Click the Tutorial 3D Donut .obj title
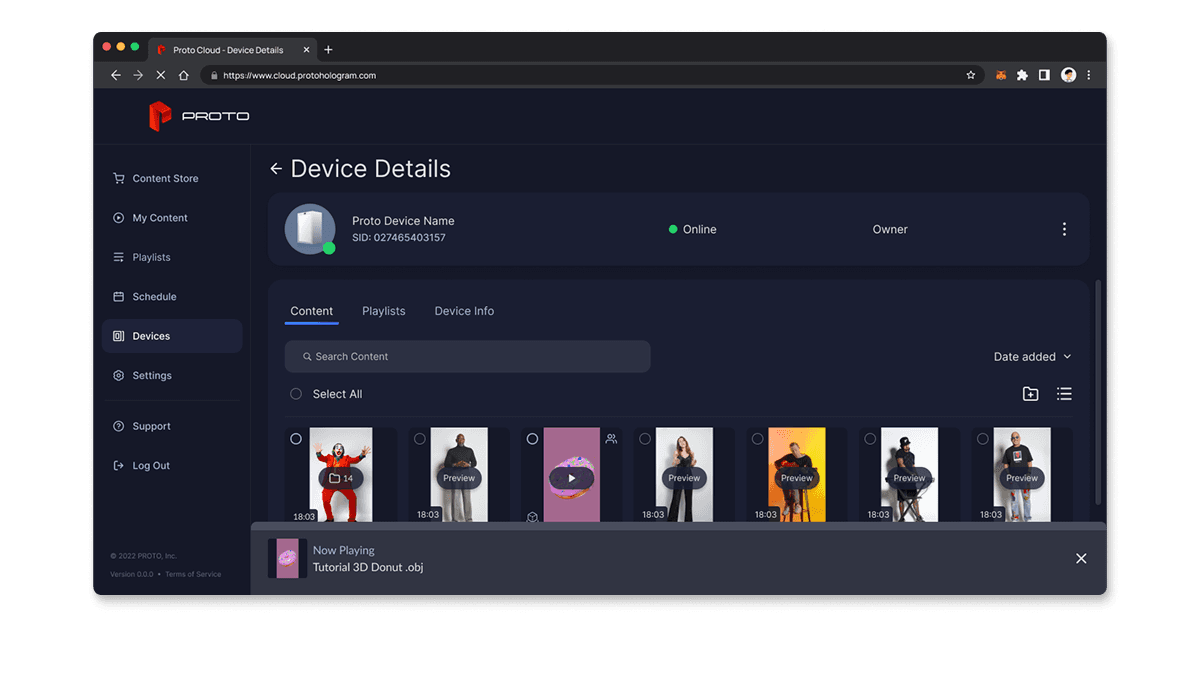This screenshot has height=675, width=1200. coord(368,568)
